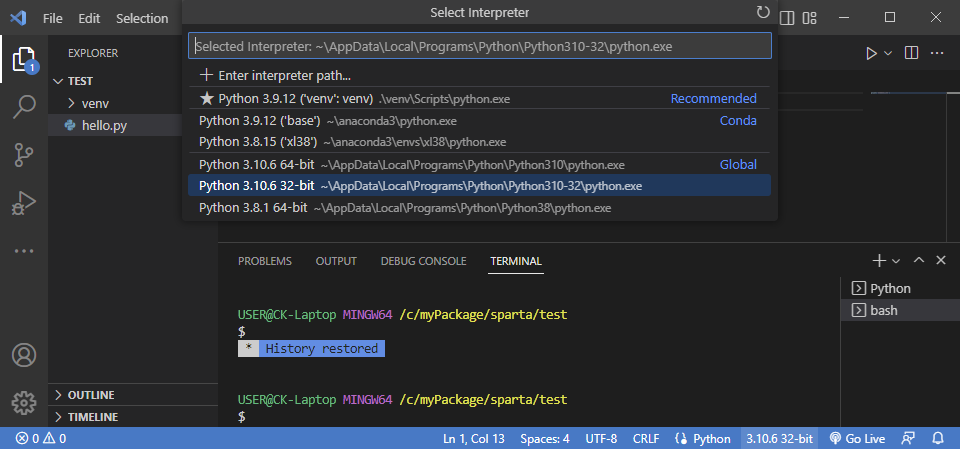Open the Explorer view in activity bar
The image size is (960, 449).
click(x=23, y=59)
